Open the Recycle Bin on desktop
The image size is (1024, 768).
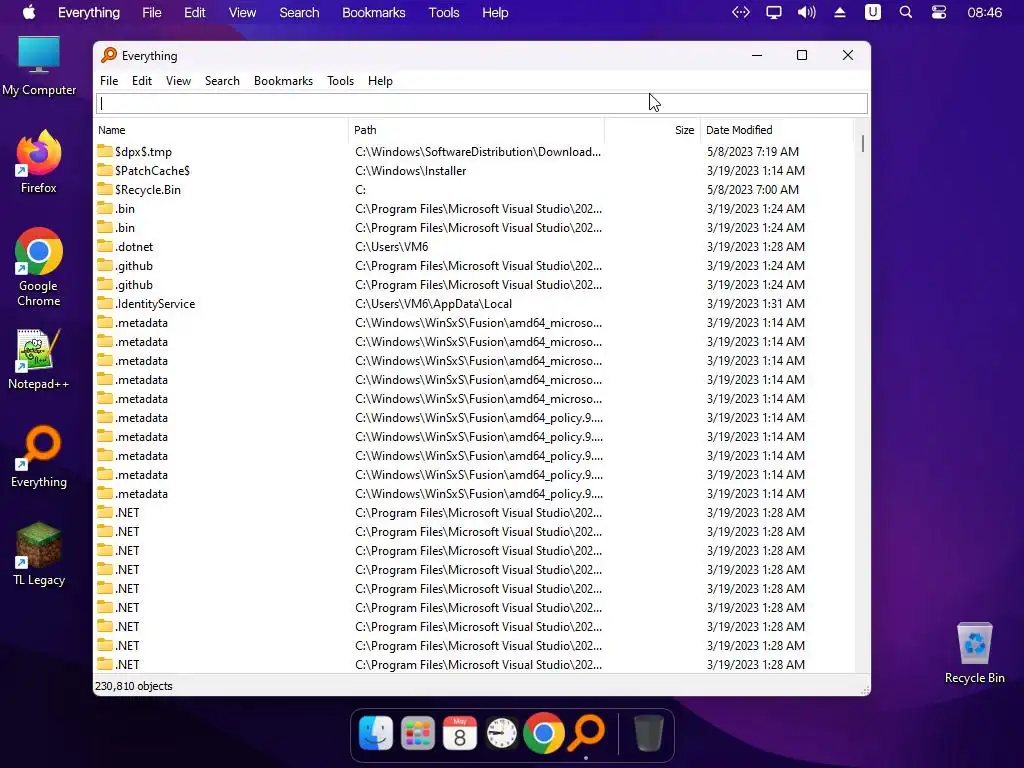point(974,652)
